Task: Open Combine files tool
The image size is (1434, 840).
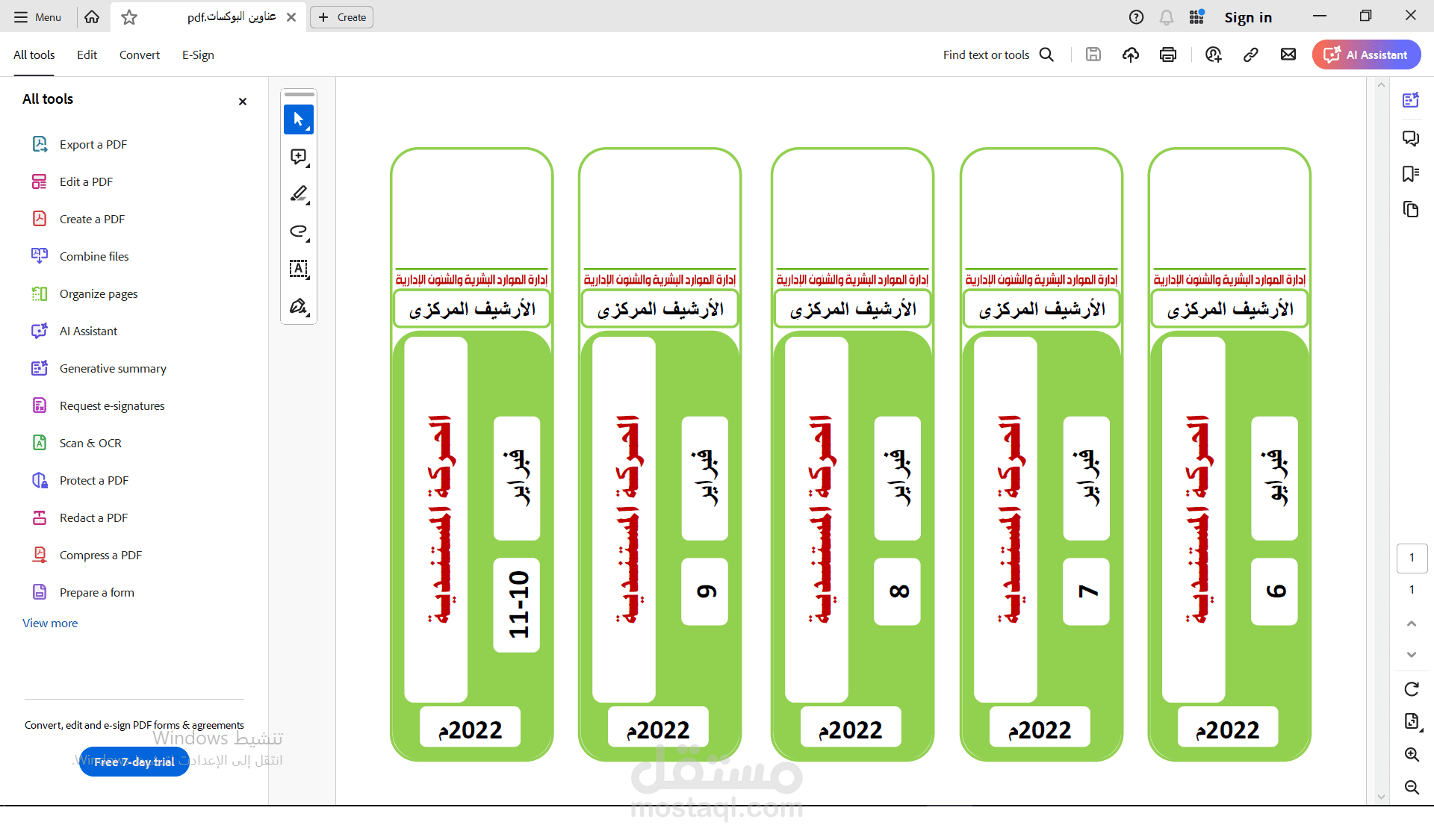Action: 81,256
